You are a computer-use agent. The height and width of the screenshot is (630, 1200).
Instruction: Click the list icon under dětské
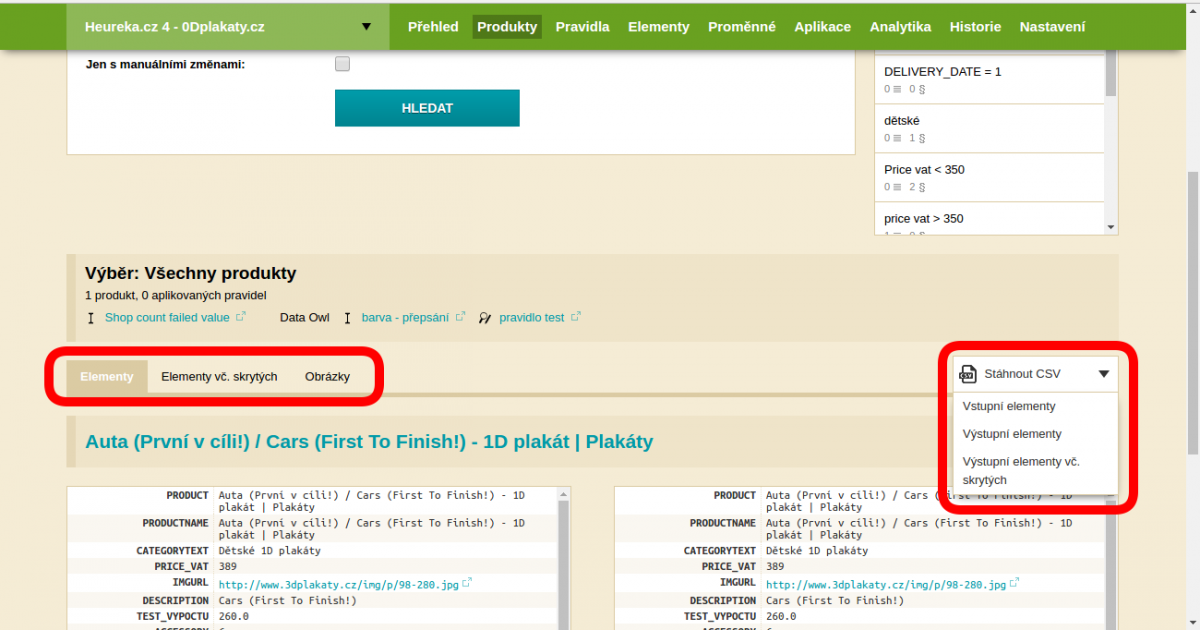tap(899, 138)
